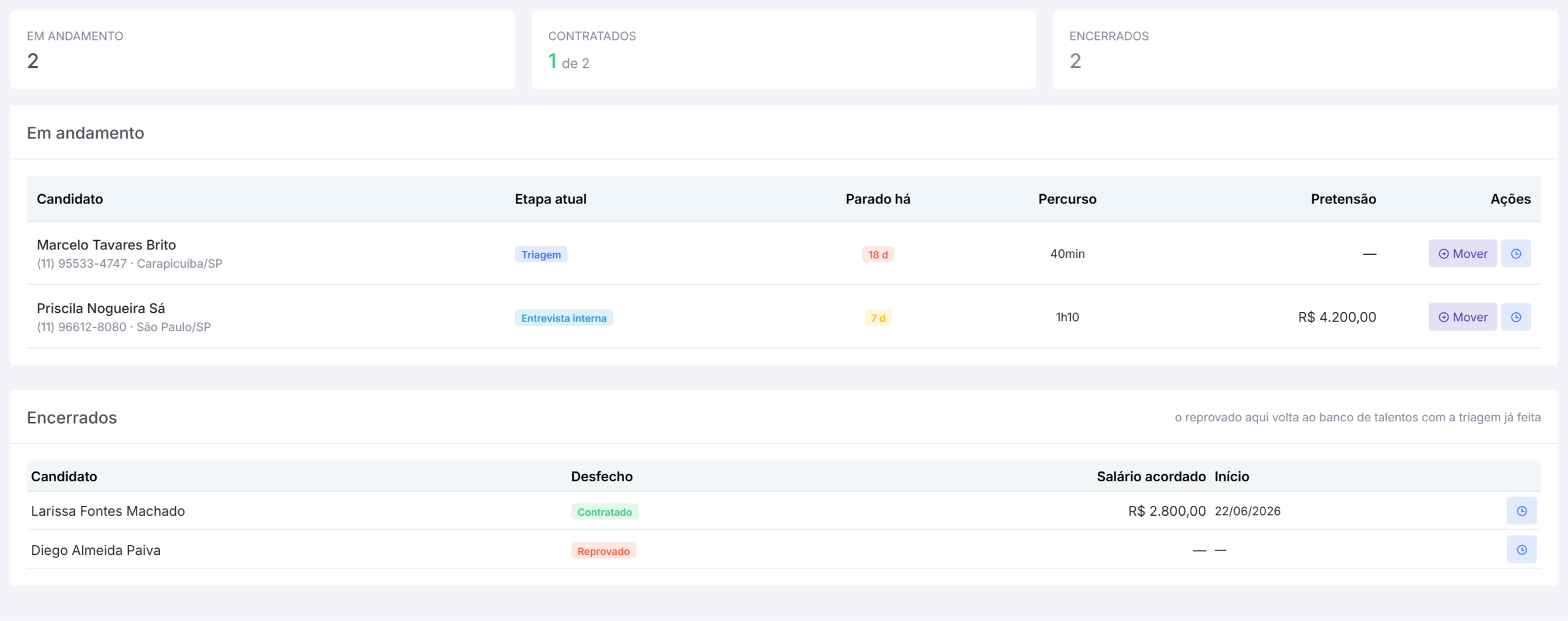
Task: Click Mover button for Priscila Nogueira Sá
Action: 1463,317
